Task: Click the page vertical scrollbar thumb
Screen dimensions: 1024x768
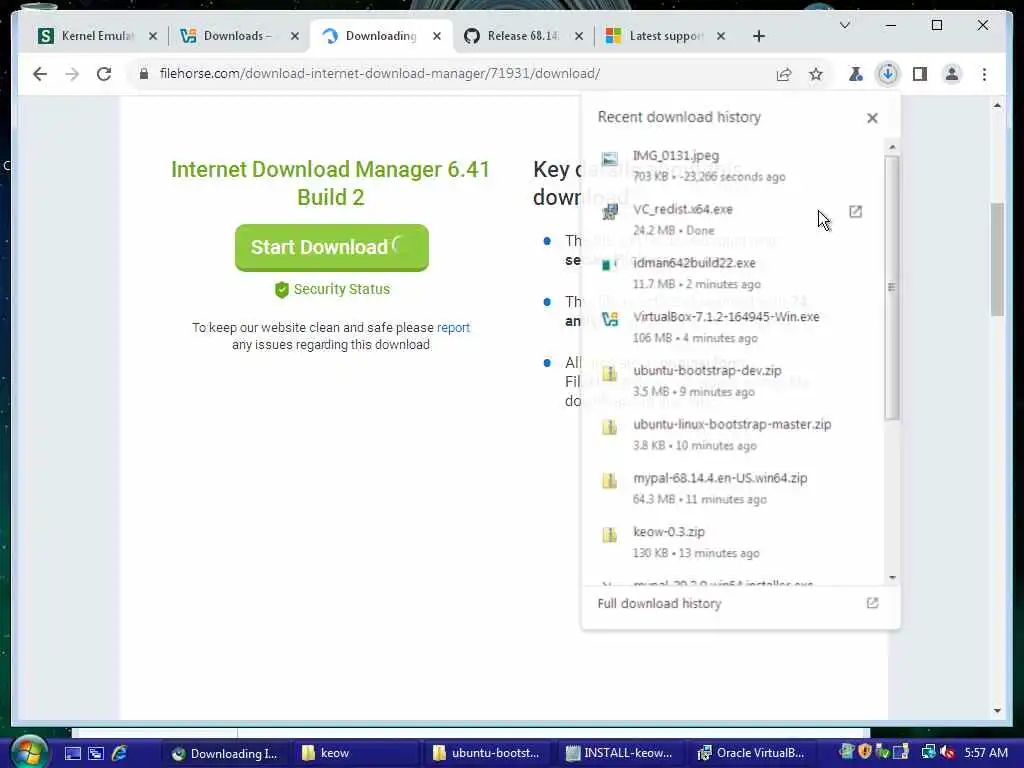Action: [997, 260]
